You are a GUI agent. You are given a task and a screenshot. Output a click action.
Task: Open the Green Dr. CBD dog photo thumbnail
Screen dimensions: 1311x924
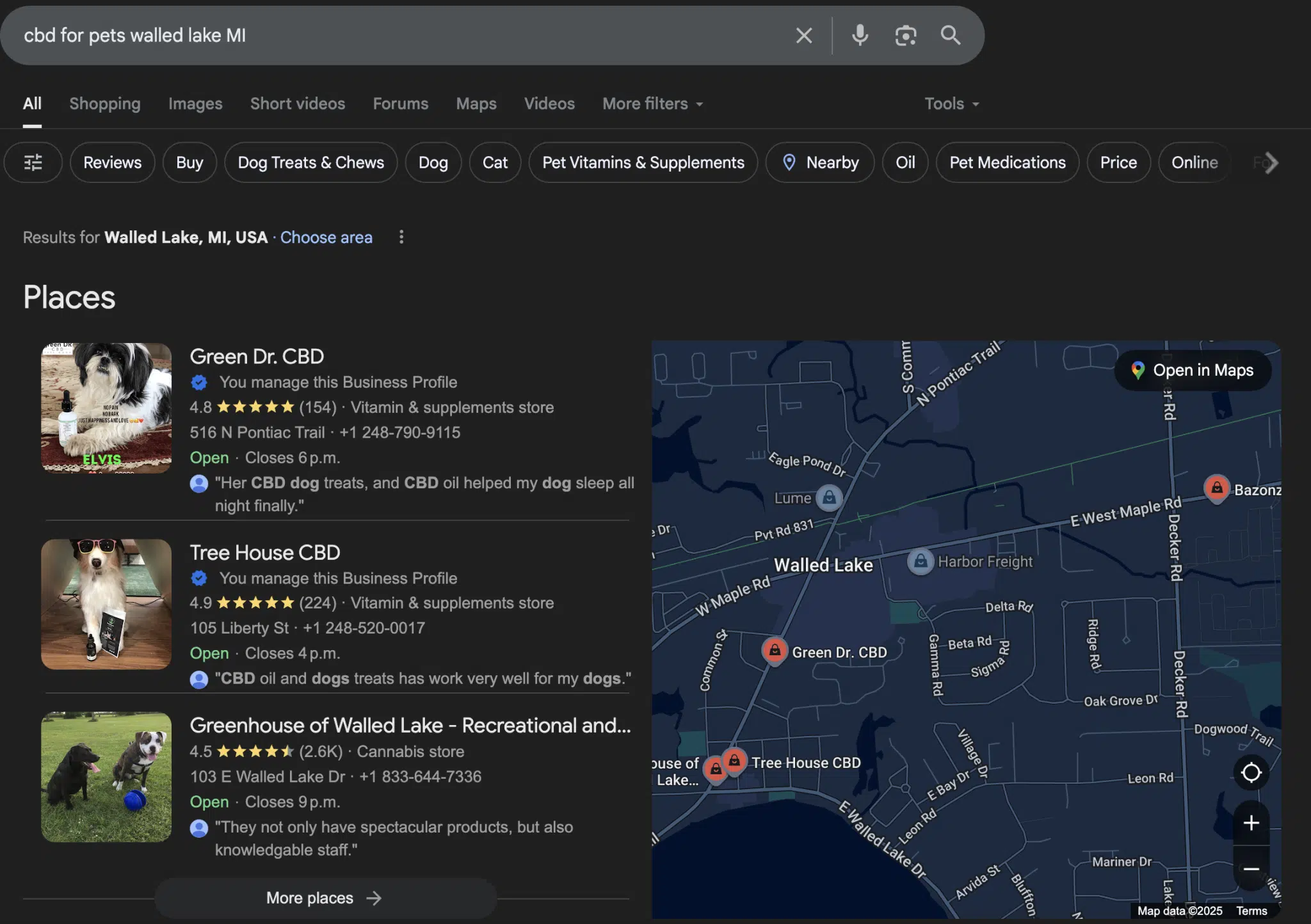coord(106,408)
